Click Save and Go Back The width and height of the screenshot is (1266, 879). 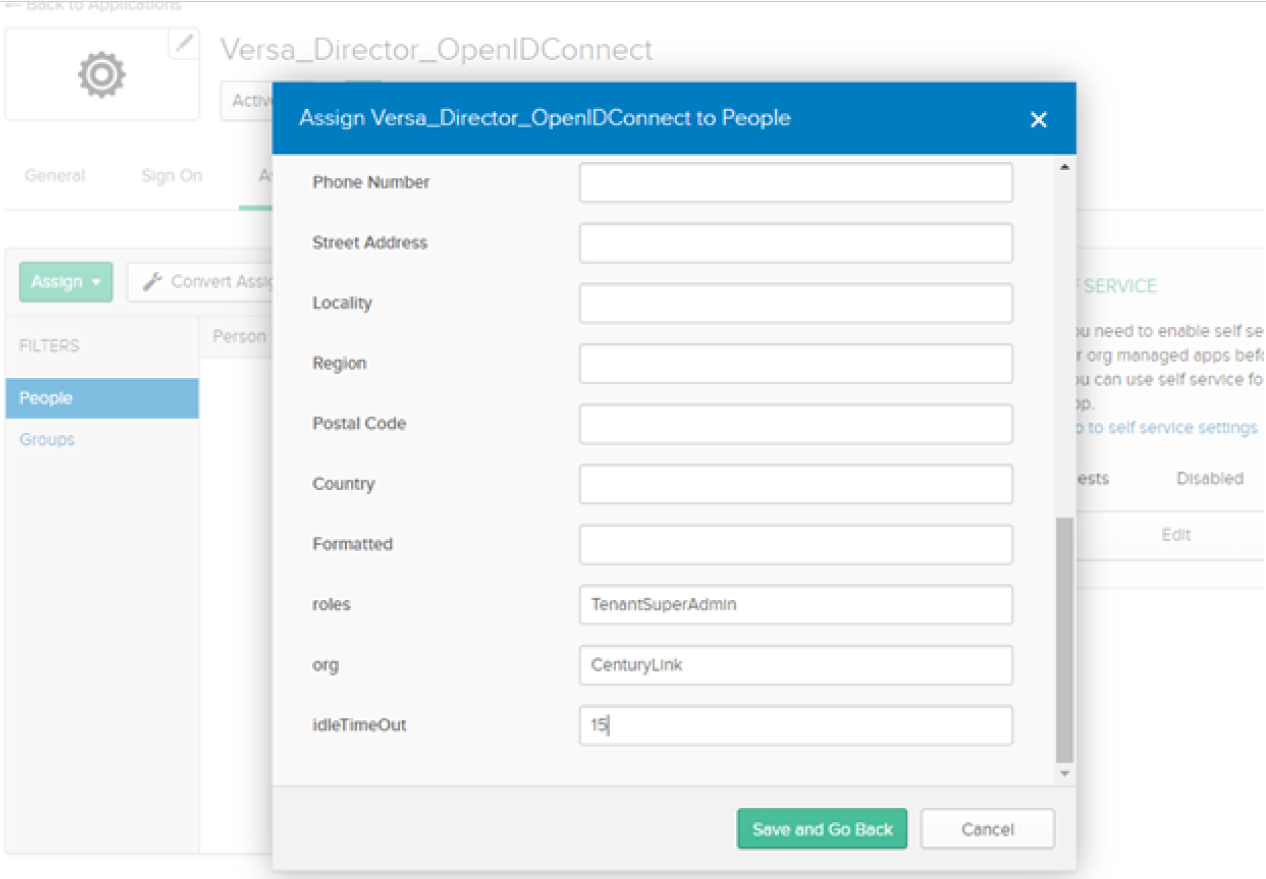pyautogui.click(x=821, y=828)
